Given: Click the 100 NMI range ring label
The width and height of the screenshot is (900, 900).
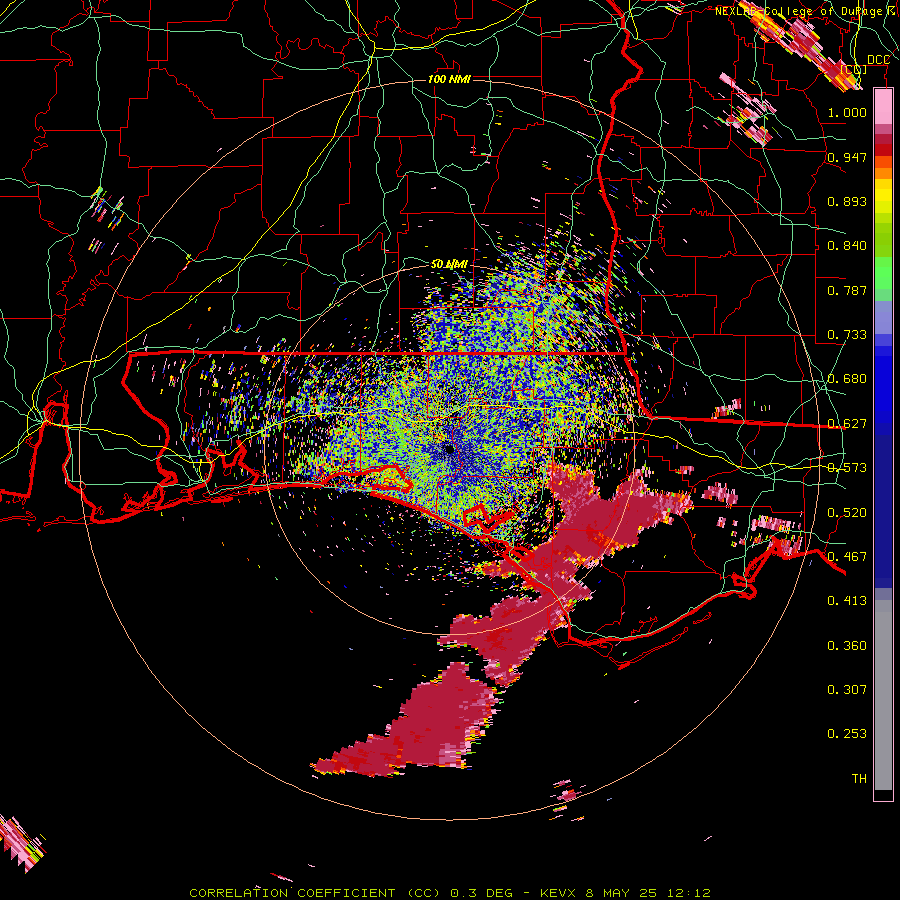Looking at the screenshot, I should click(x=449, y=79).
